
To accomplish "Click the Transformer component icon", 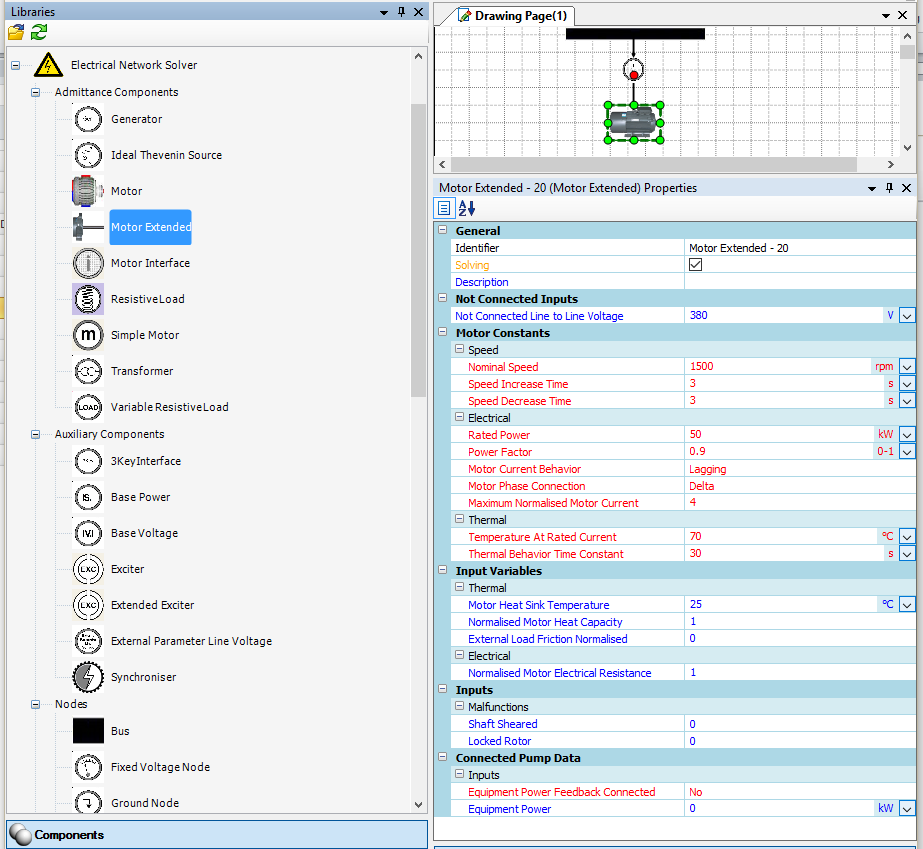I will (x=88, y=372).
